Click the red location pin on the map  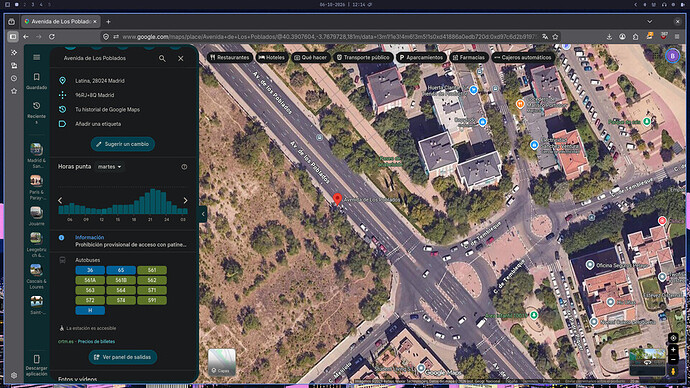click(338, 199)
